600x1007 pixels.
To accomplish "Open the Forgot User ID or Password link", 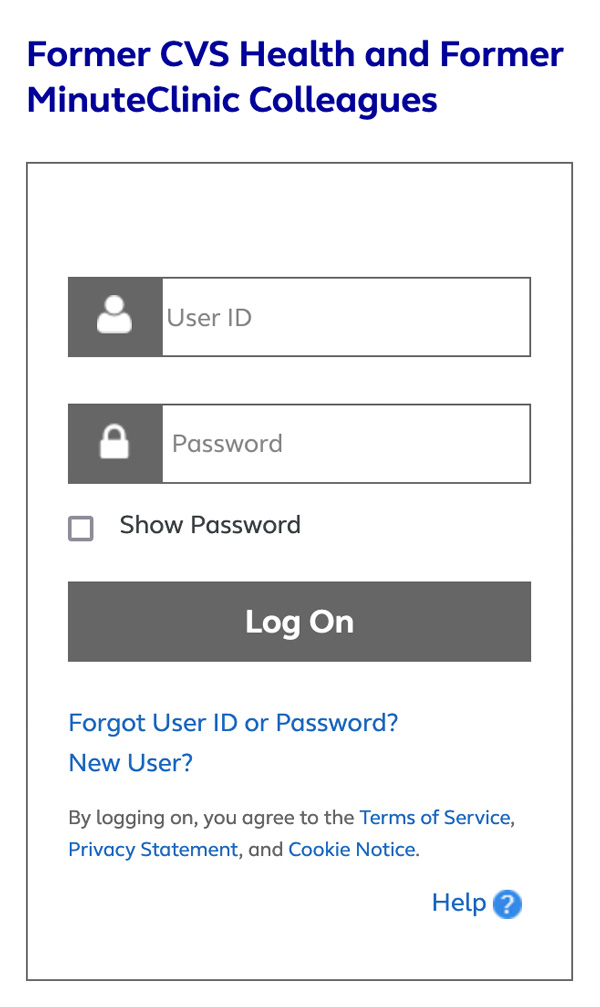I will (233, 723).
